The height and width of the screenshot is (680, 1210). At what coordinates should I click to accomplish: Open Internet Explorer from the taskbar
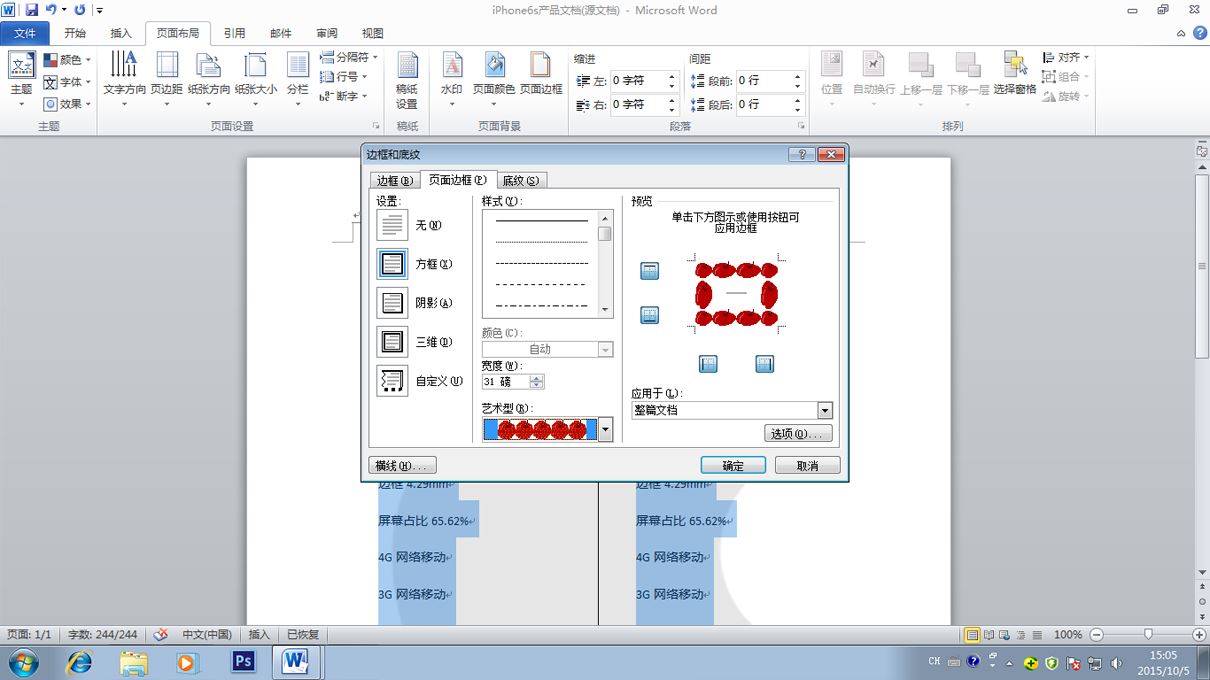79,662
